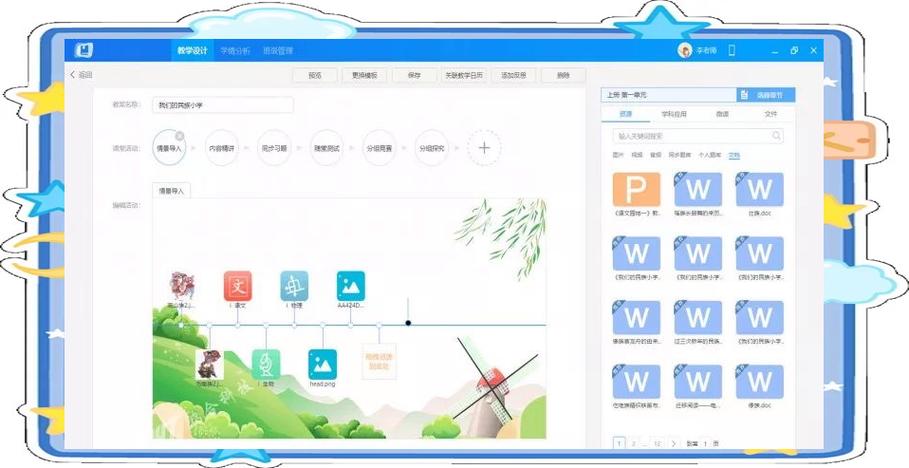
Task: Select the blue 物理 subject icon on the canvas
Action: pos(294,286)
